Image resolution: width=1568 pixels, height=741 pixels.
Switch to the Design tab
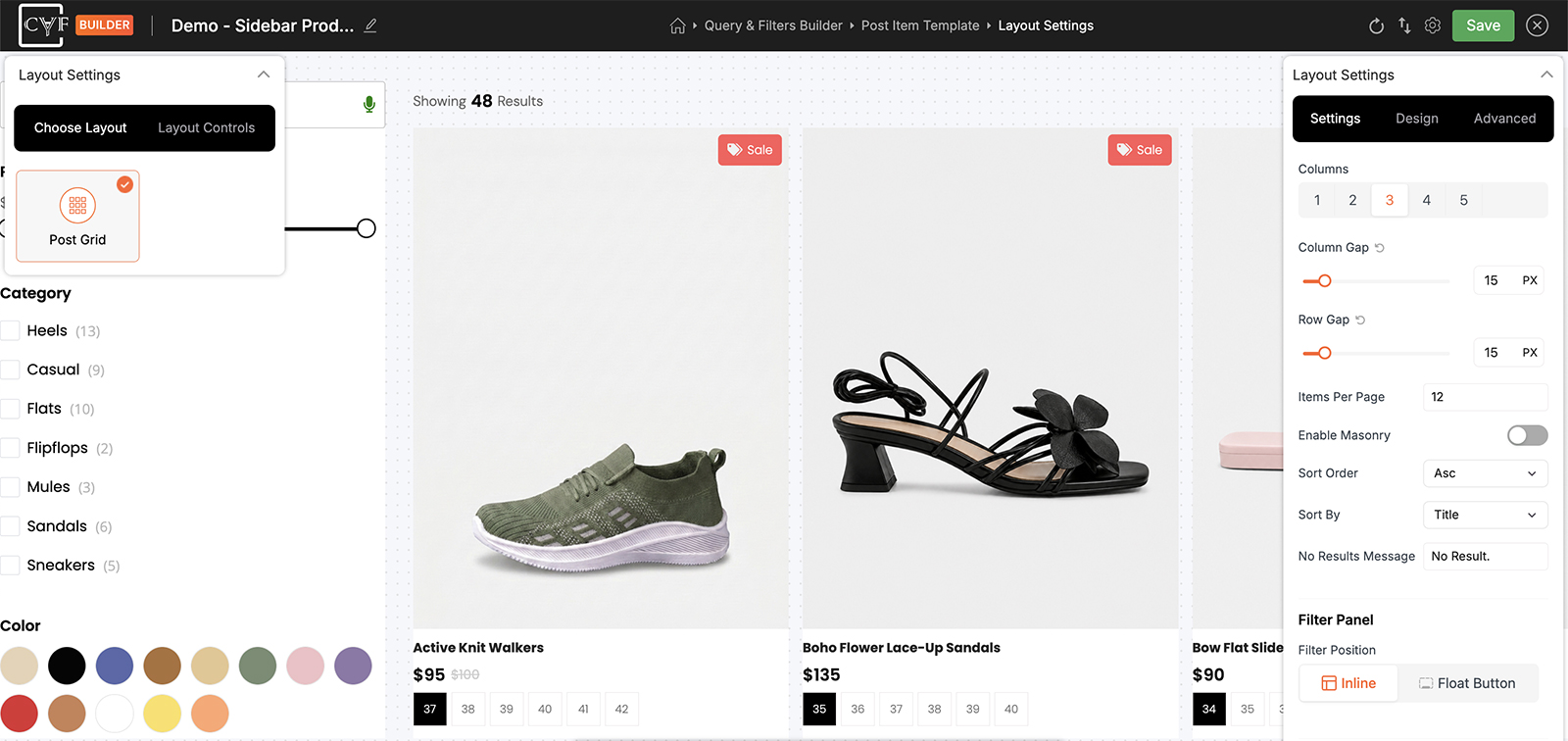tap(1417, 119)
